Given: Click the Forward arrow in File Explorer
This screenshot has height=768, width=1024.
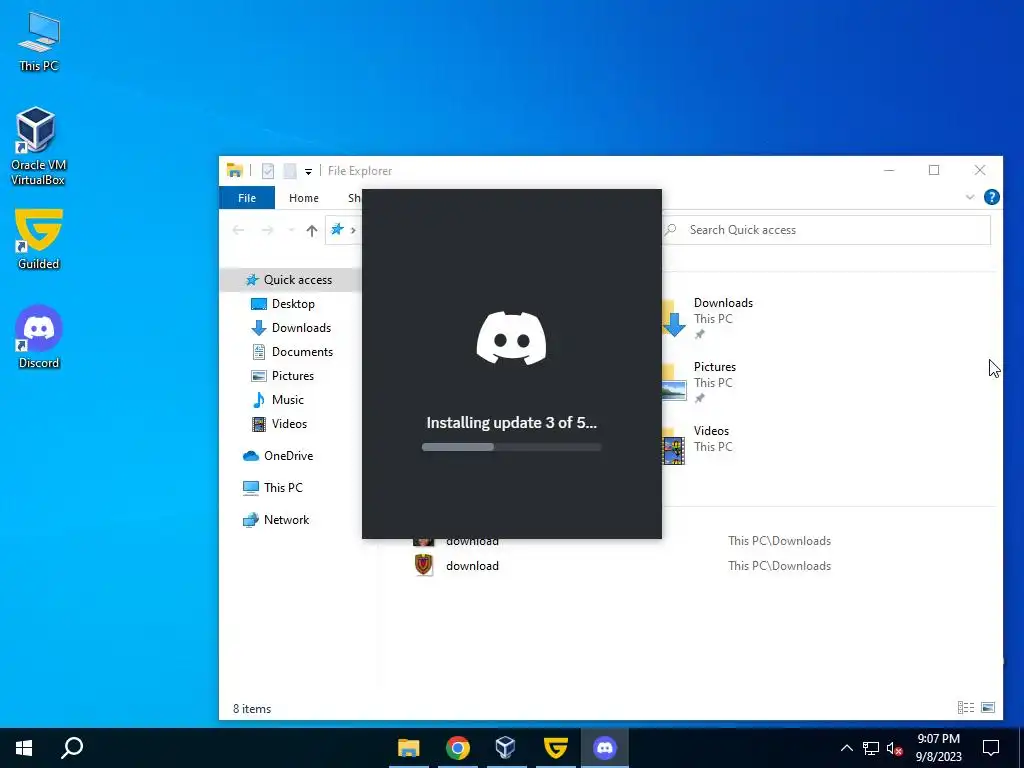Looking at the screenshot, I should point(267,230).
